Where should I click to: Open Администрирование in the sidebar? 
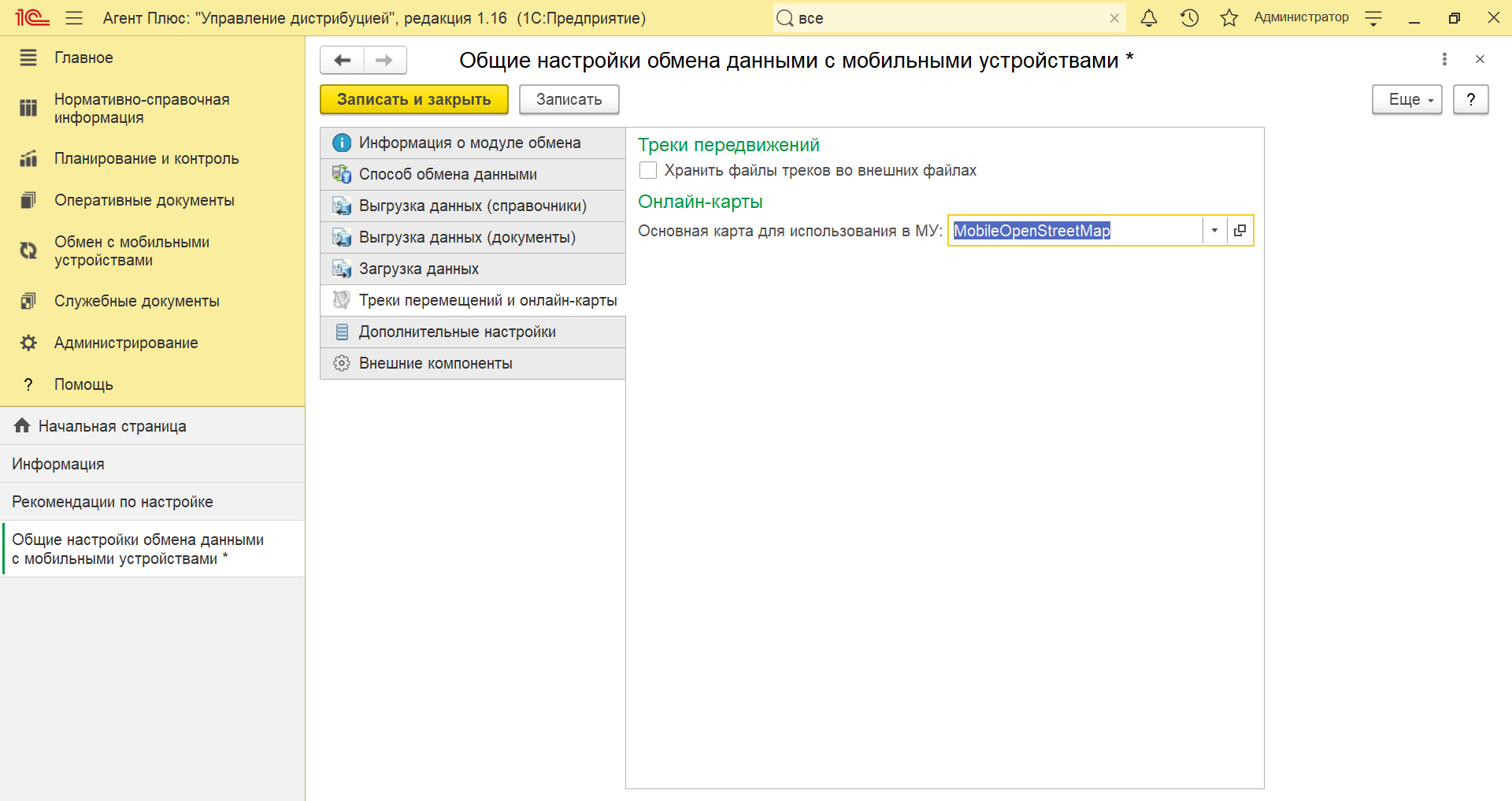126,343
